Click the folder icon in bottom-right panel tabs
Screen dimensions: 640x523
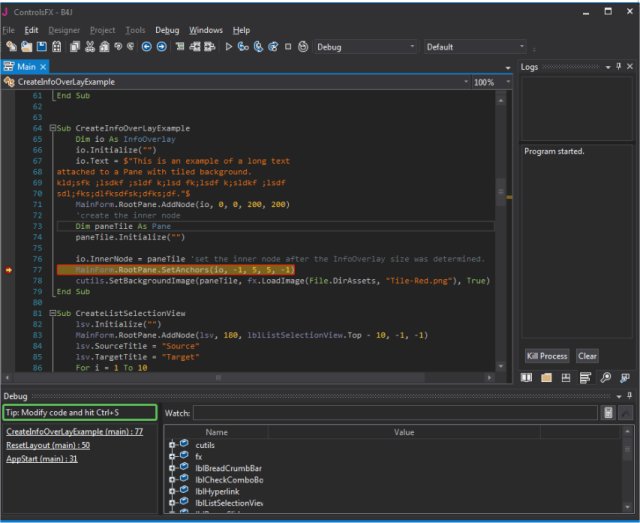[x=546, y=377]
